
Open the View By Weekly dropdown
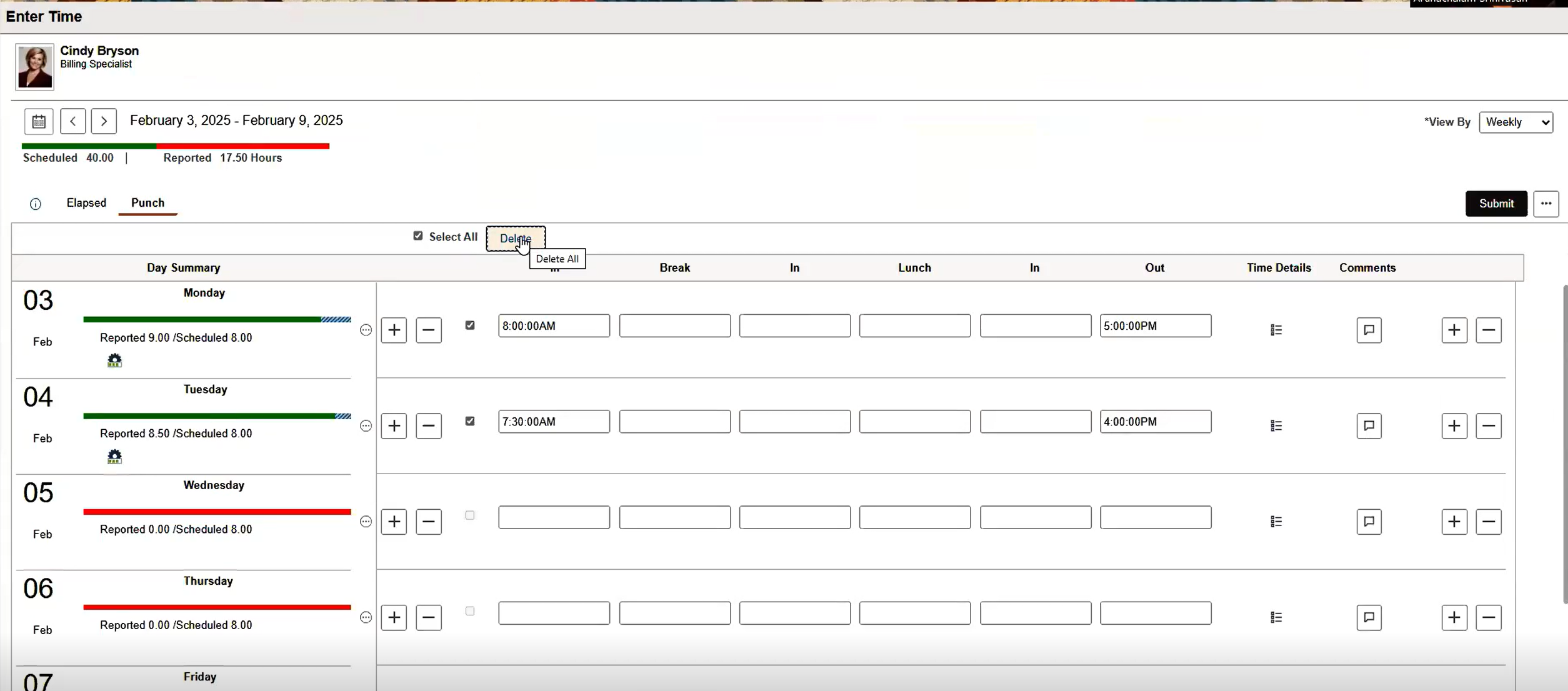(1516, 122)
